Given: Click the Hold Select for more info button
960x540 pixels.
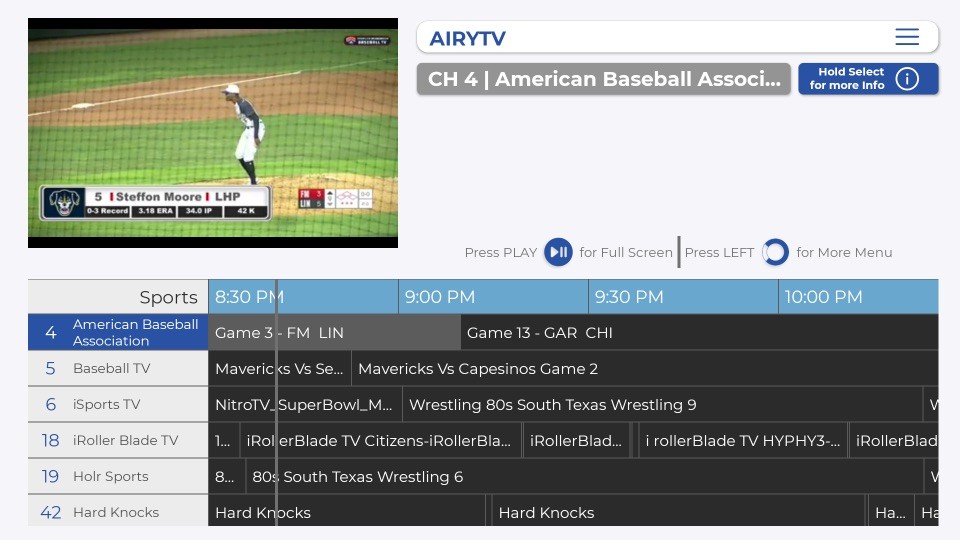Looking at the screenshot, I should pyautogui.click(x=868, y=78).
